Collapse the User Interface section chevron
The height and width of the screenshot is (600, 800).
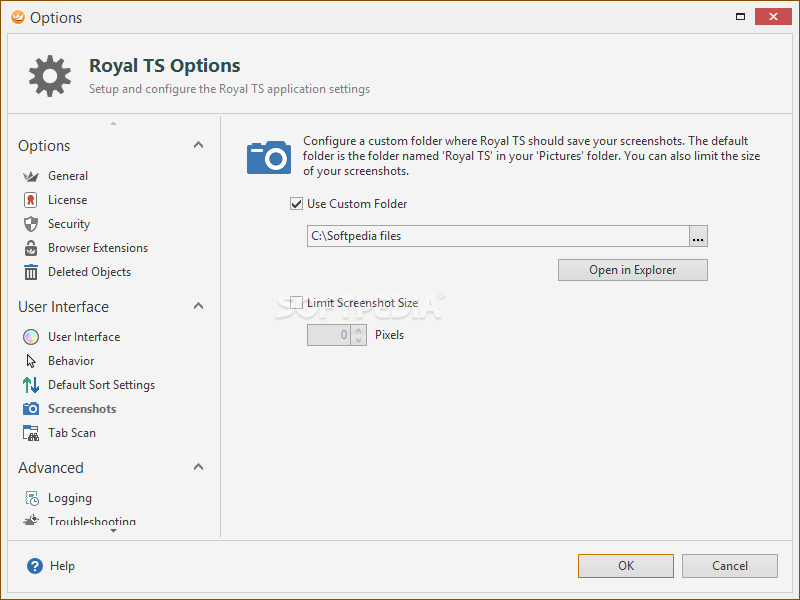coord(198,306)
